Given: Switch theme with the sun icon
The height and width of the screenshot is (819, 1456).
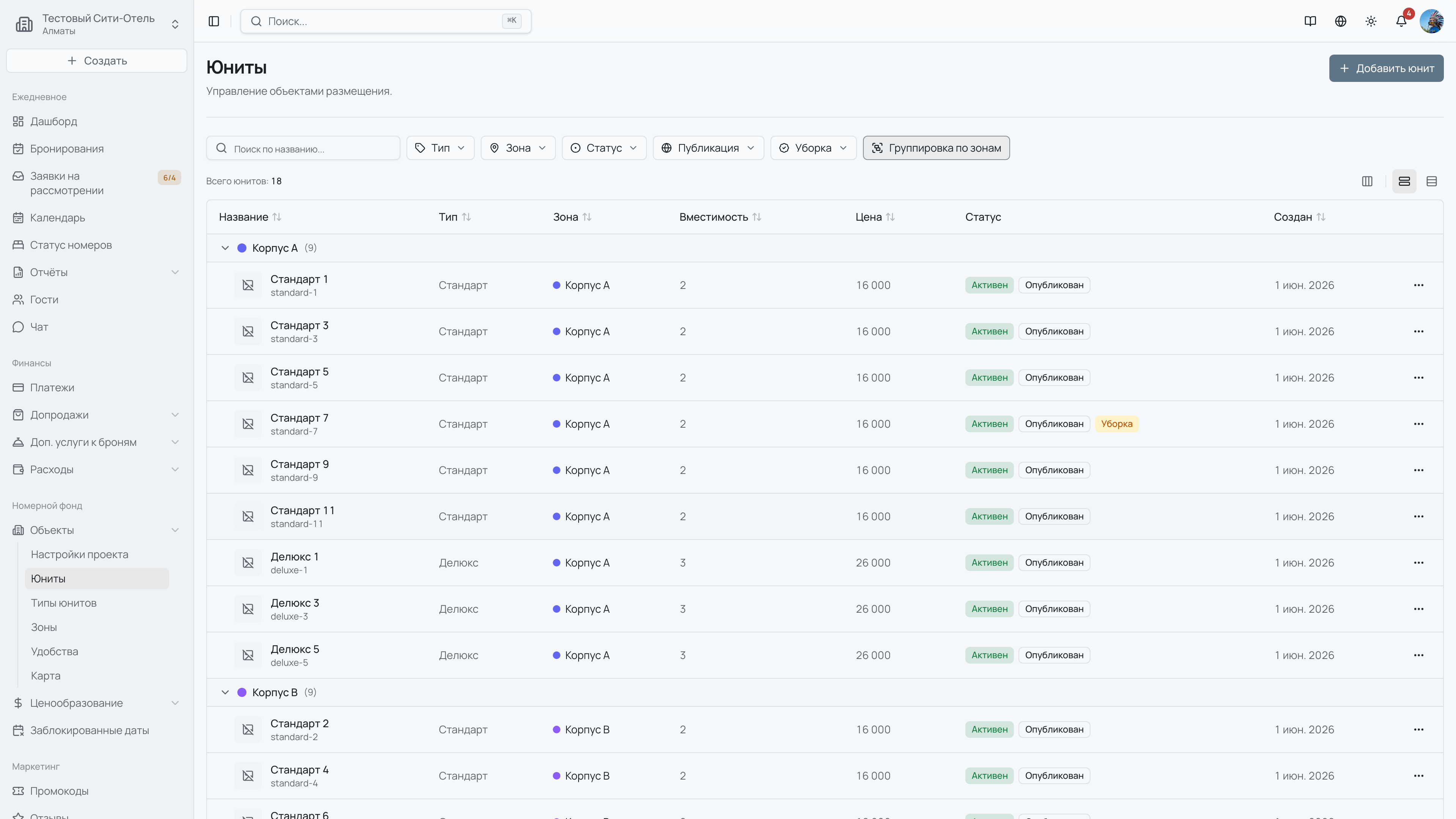Looking at the screenshot, I should 1371,21.
